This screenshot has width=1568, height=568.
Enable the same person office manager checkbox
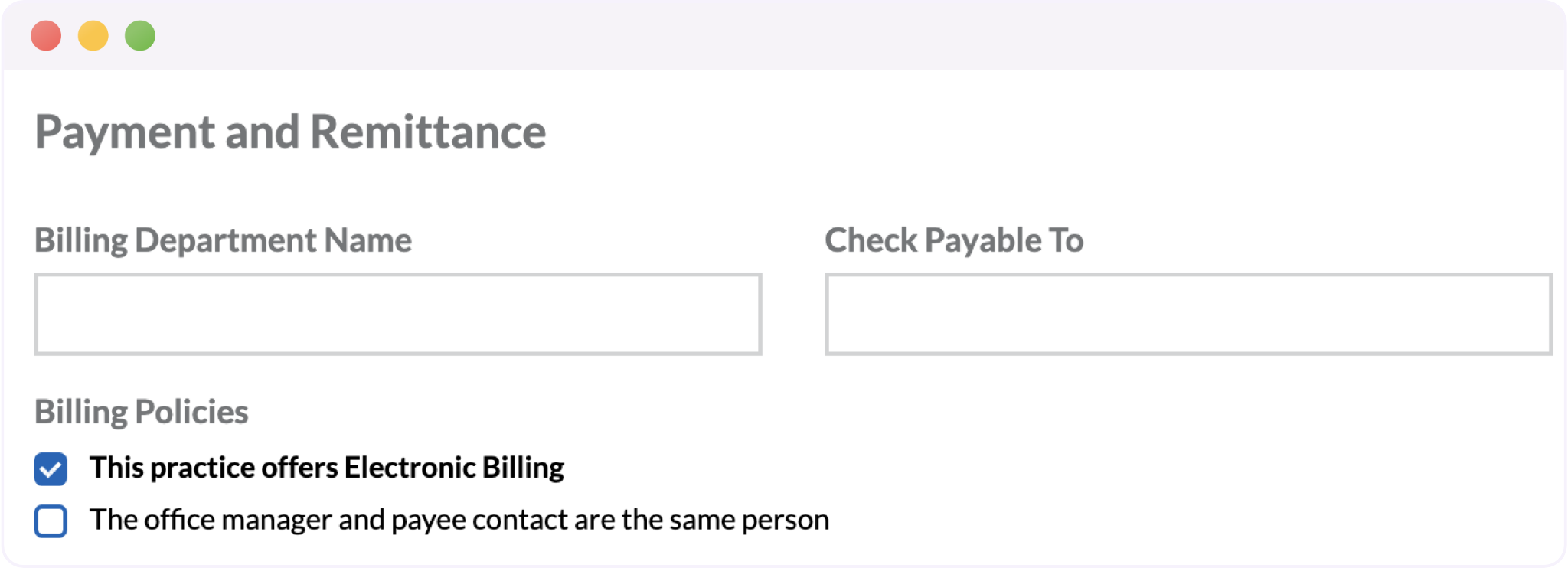coord(51,521)
